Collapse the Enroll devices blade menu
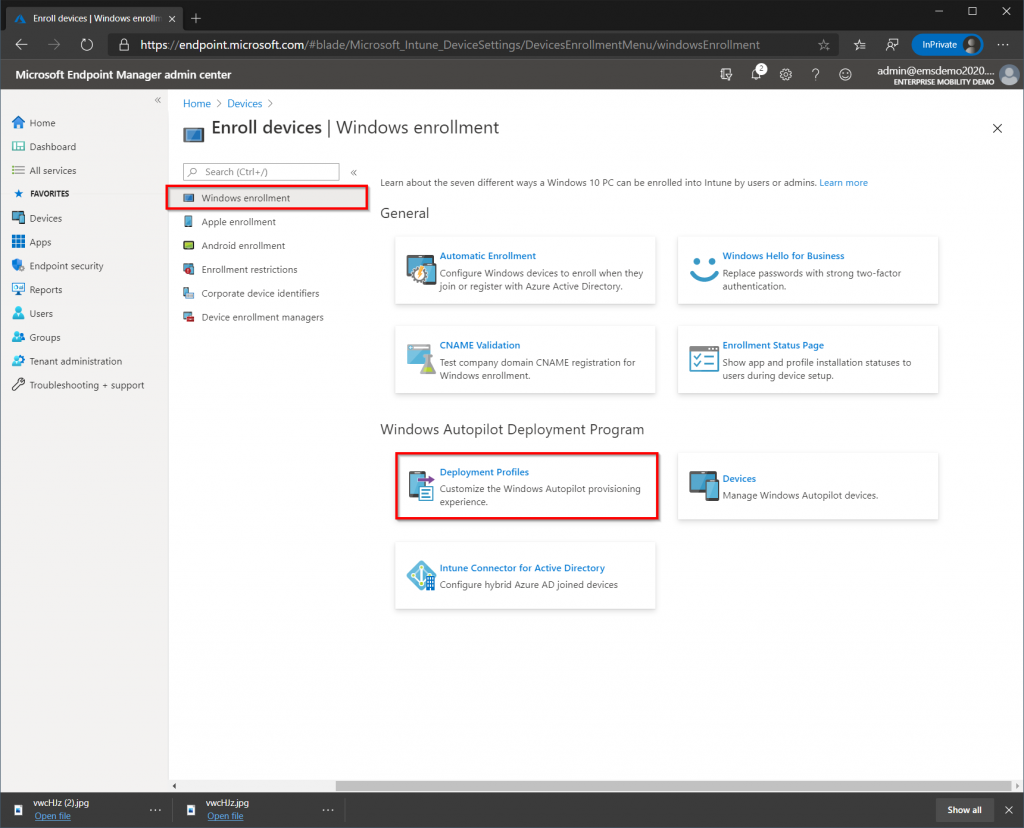The height and width of the screenshot is (828, 1024). (353, 172)
